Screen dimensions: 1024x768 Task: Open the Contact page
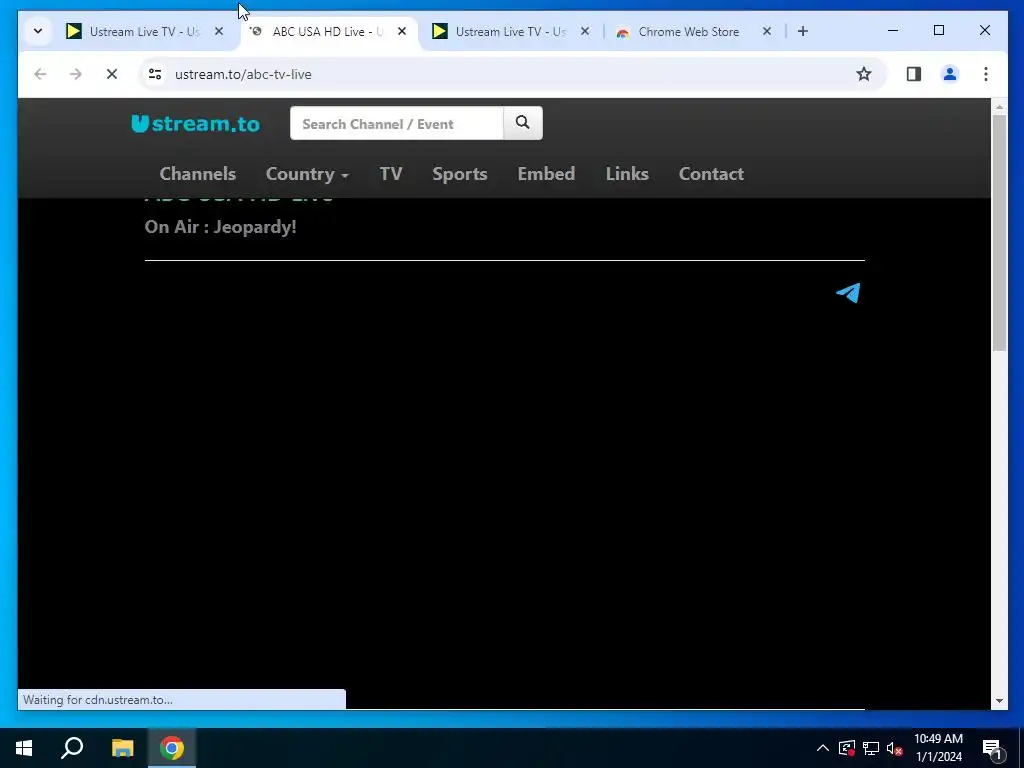711,174
